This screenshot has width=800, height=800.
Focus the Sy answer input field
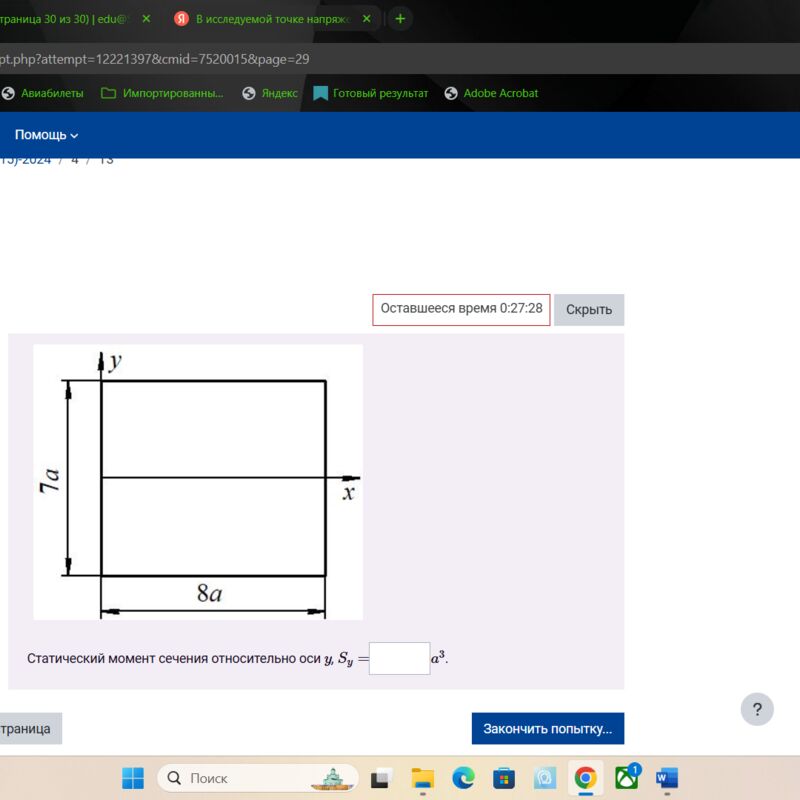pos(399,659)
